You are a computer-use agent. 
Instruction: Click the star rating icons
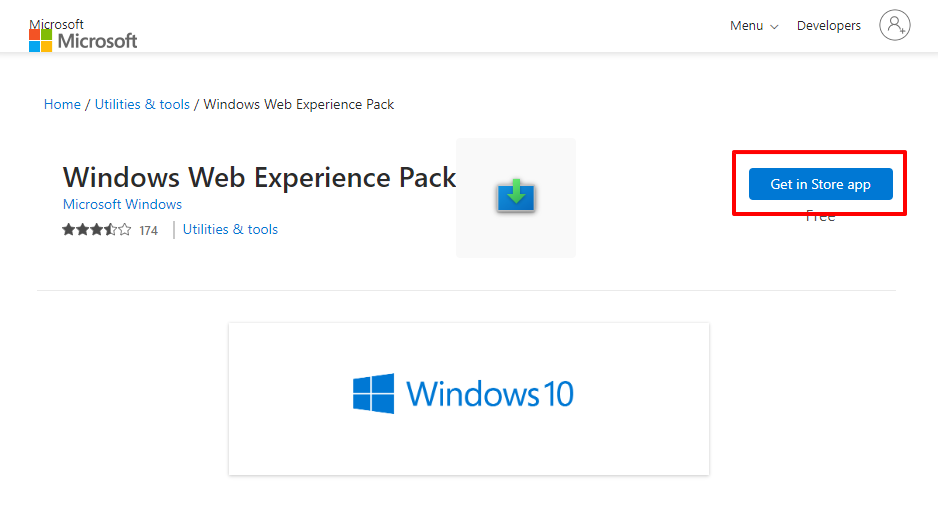[x=96, y=230]
